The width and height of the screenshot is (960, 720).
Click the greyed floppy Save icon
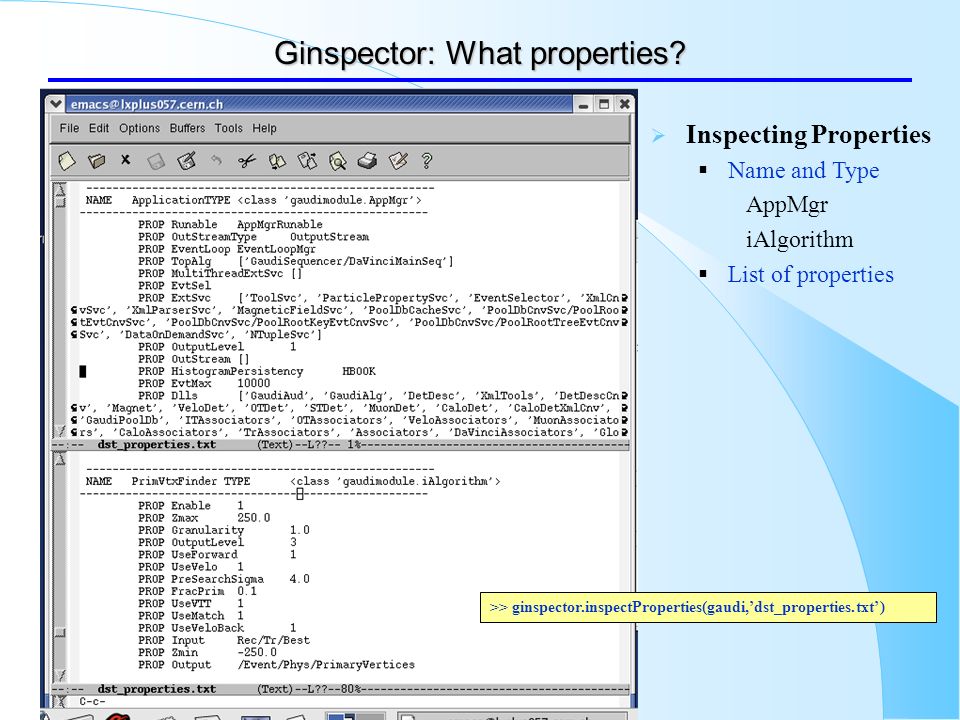[x=156, y=162]
